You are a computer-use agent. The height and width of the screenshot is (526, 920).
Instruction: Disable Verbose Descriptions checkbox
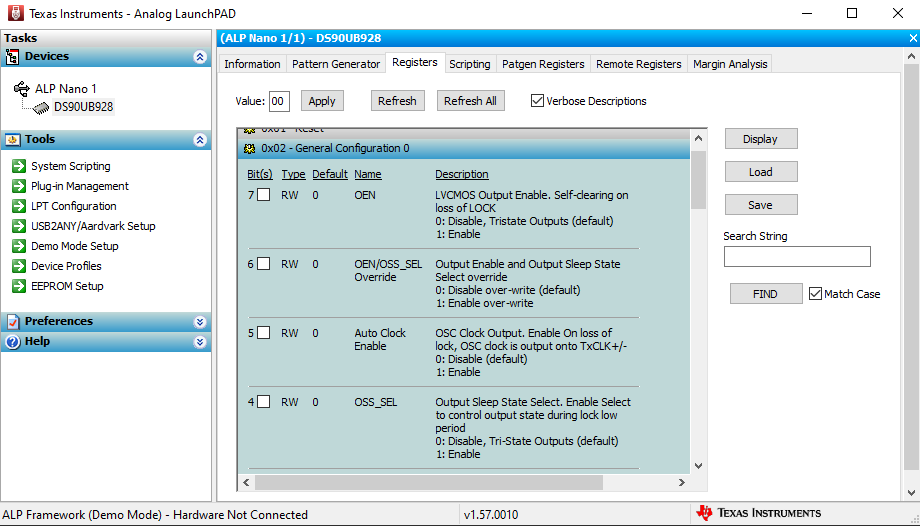click(x=538, y=101)
